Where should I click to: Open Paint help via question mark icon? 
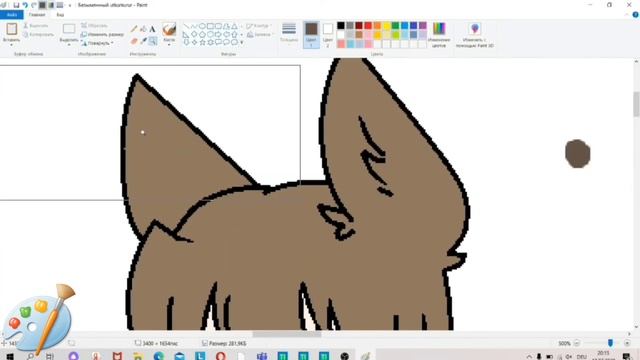[x=635, y=15]
